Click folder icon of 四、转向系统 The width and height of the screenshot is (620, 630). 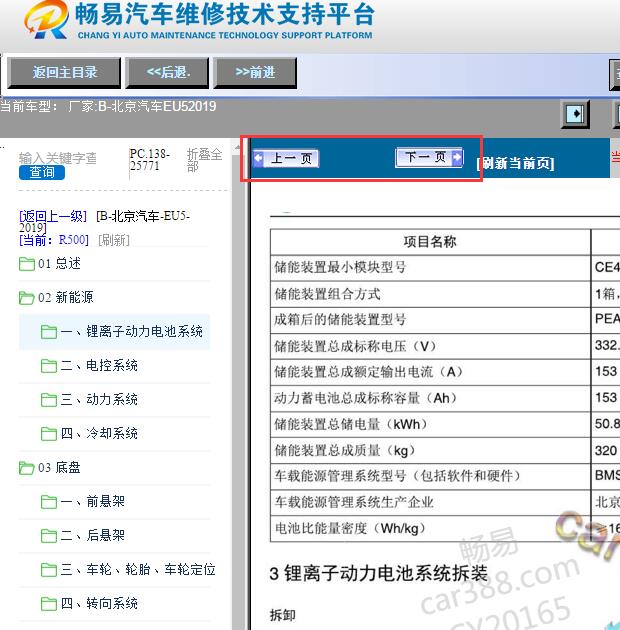49,604
